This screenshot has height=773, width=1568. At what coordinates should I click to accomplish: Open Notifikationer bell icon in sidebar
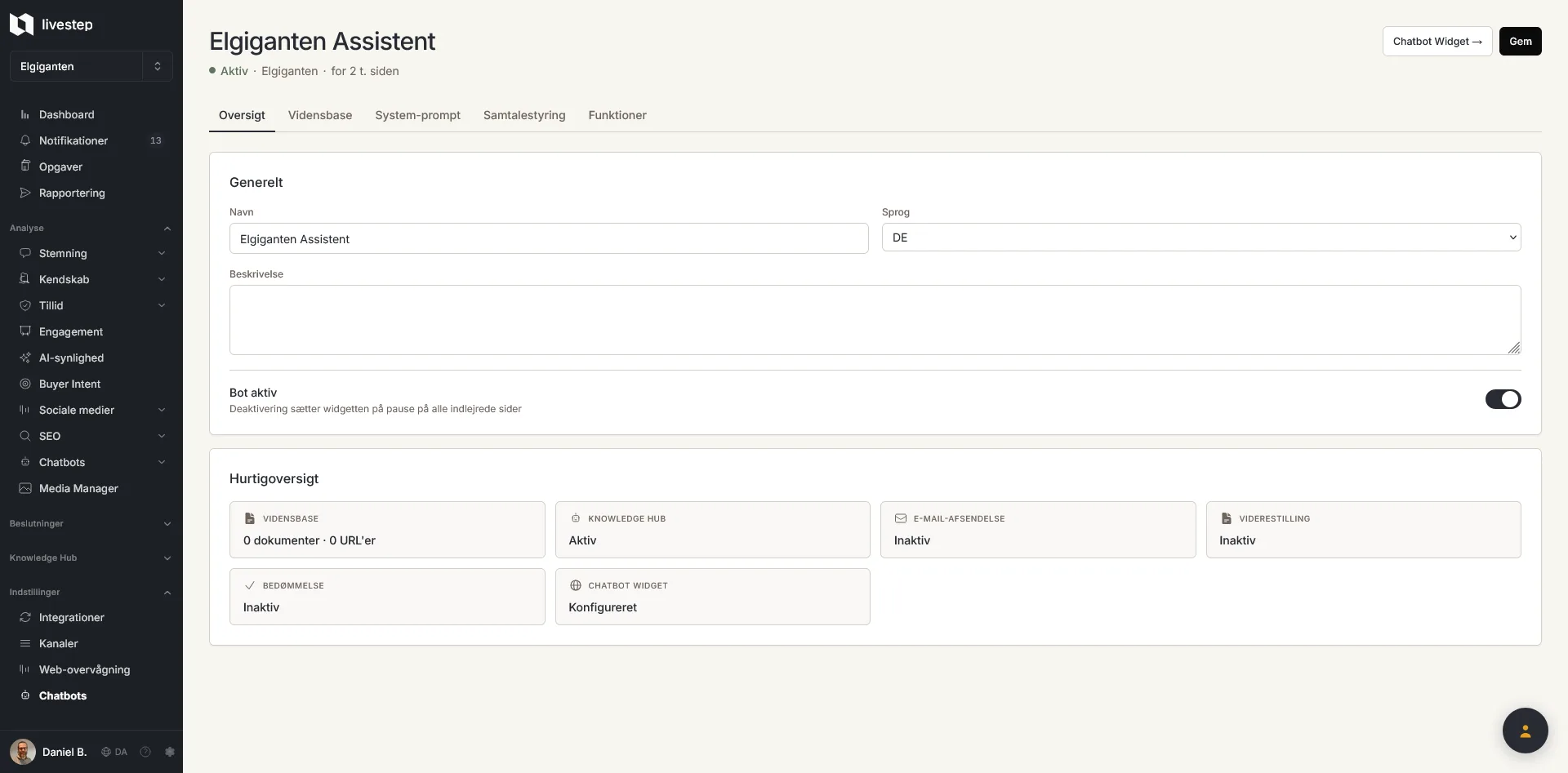point(25,140)
